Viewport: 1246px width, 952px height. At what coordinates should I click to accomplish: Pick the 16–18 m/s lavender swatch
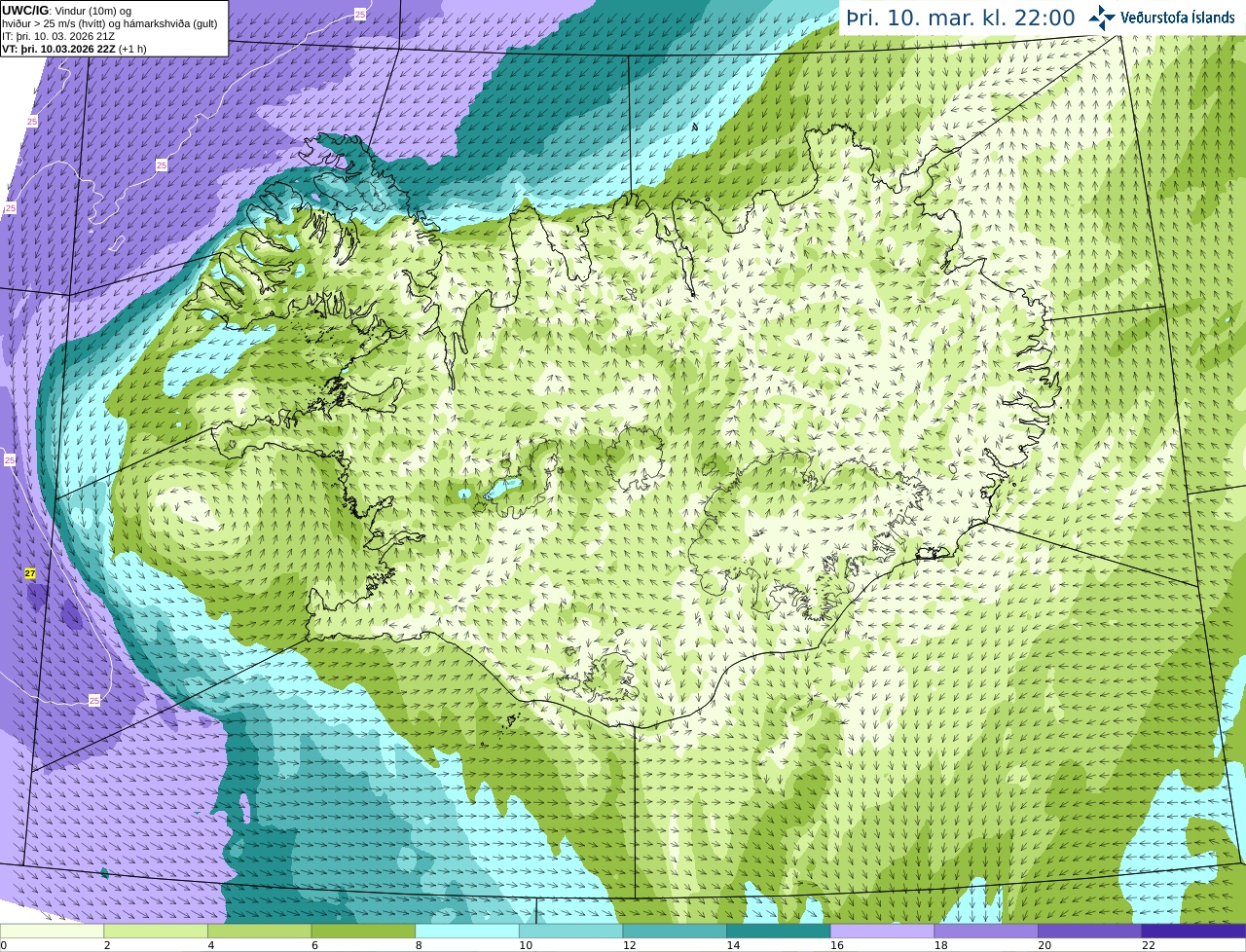coord(882,931)
